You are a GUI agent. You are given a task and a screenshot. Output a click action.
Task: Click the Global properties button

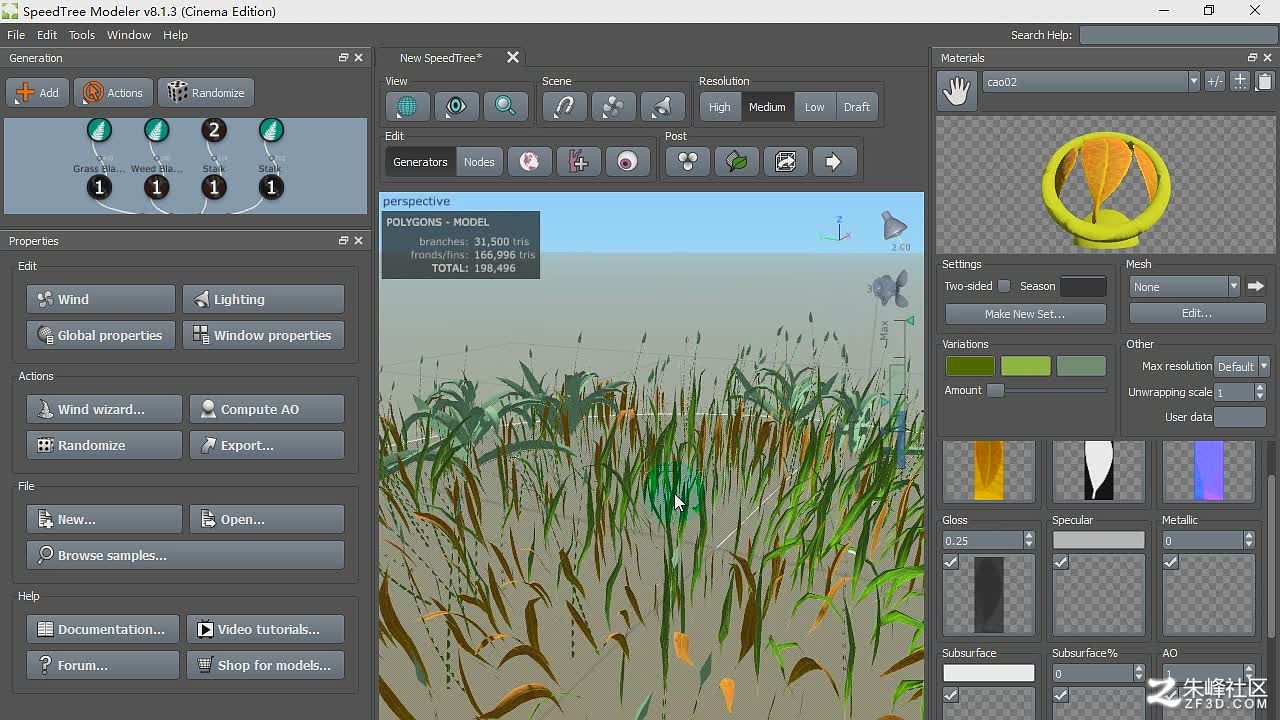tap(101, 335)
